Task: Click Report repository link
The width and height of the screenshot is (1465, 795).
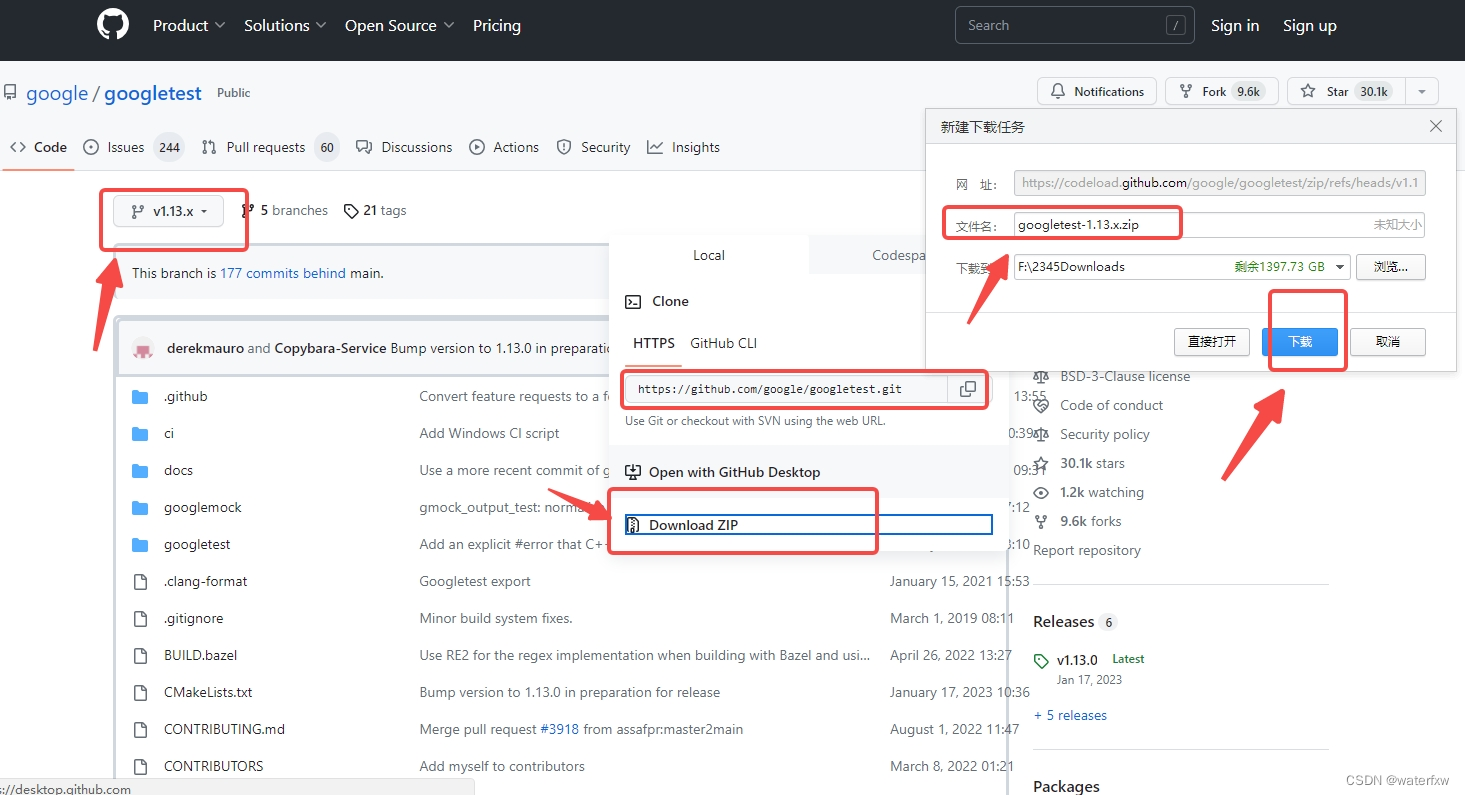Action: [1087, 551]
